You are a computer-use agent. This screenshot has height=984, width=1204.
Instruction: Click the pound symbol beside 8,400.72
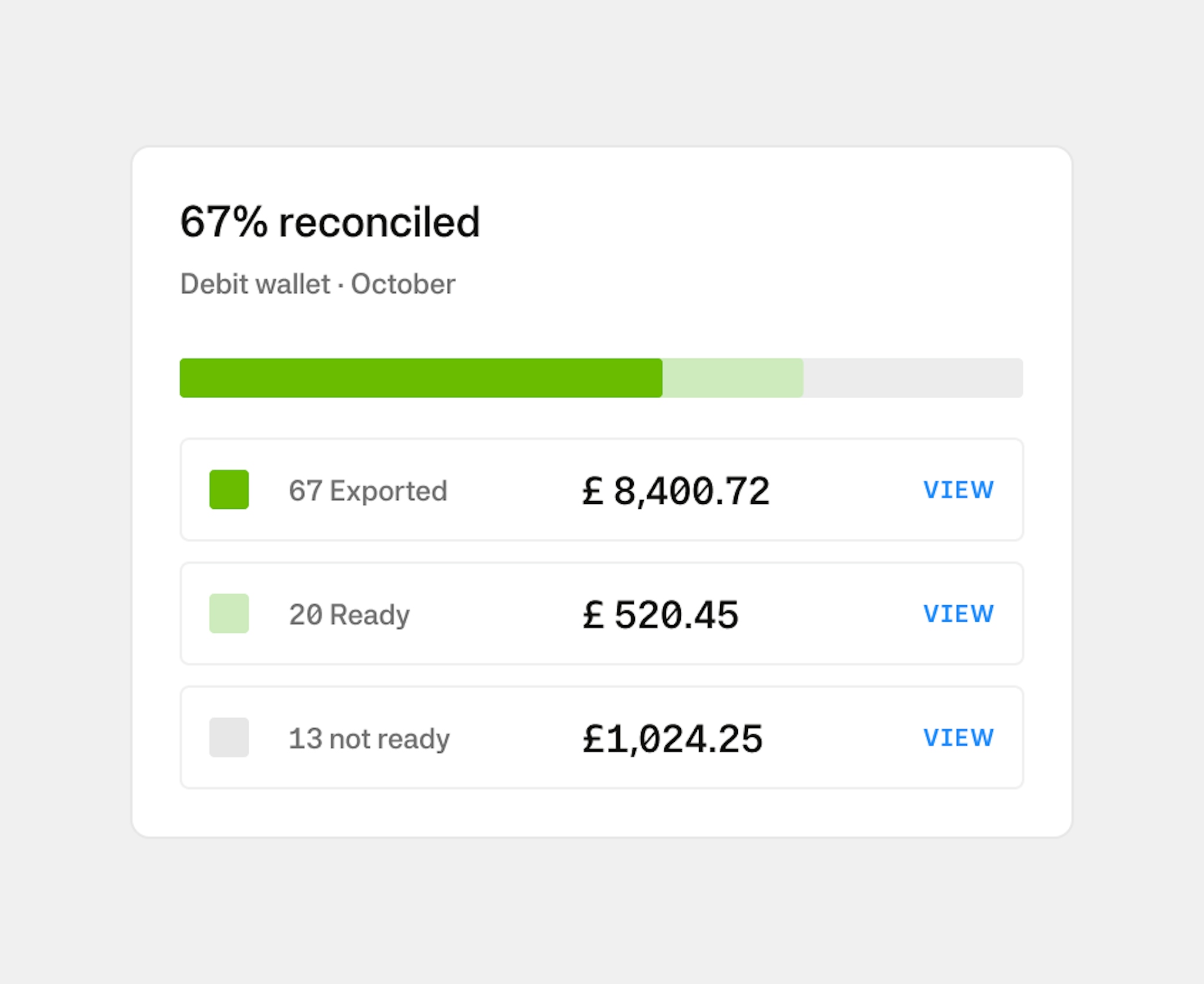click(x=593, y=491)
